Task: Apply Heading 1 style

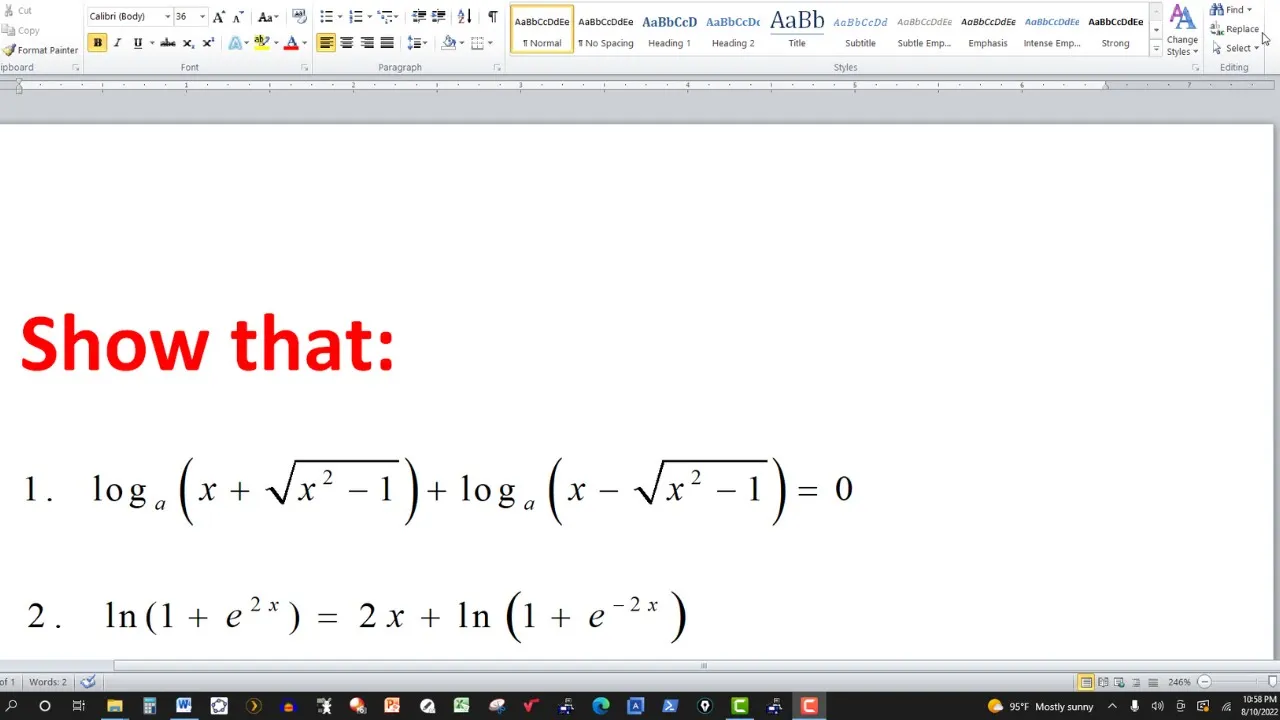Action: pyautogui.click(x=669, y=29)
